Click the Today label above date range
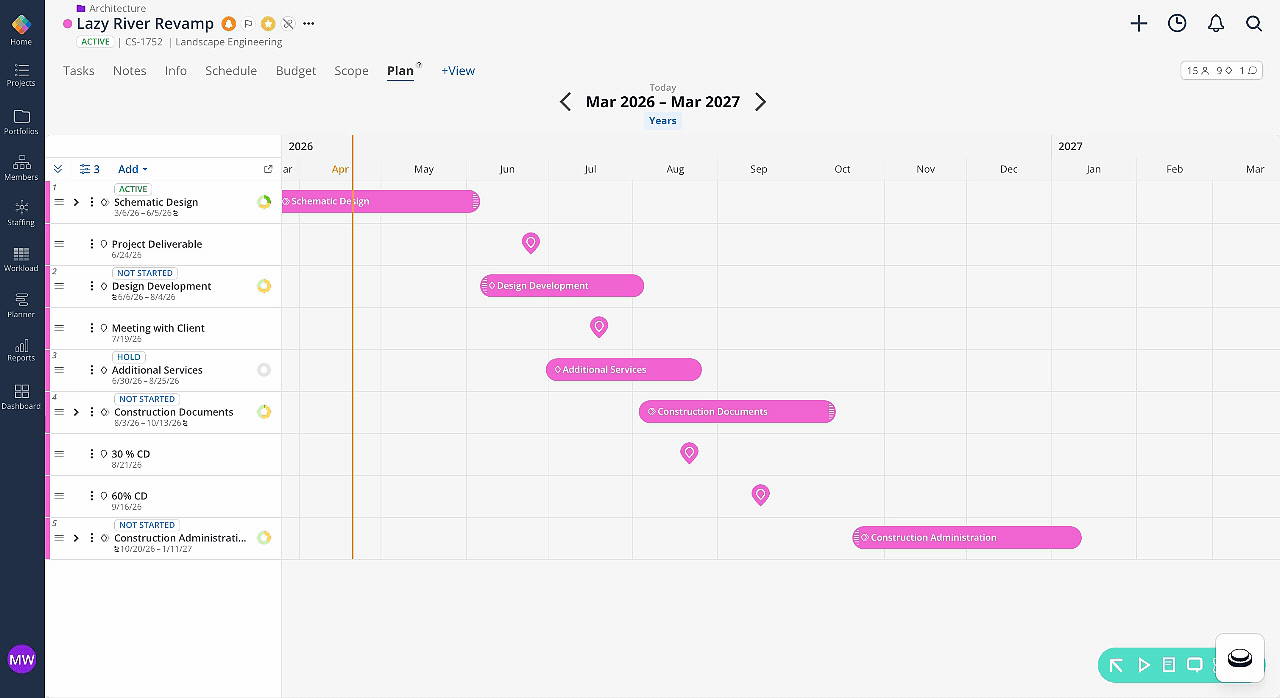Image resolution: width=1280 pixels, height=698 pixels. click(x=662, y=88)
